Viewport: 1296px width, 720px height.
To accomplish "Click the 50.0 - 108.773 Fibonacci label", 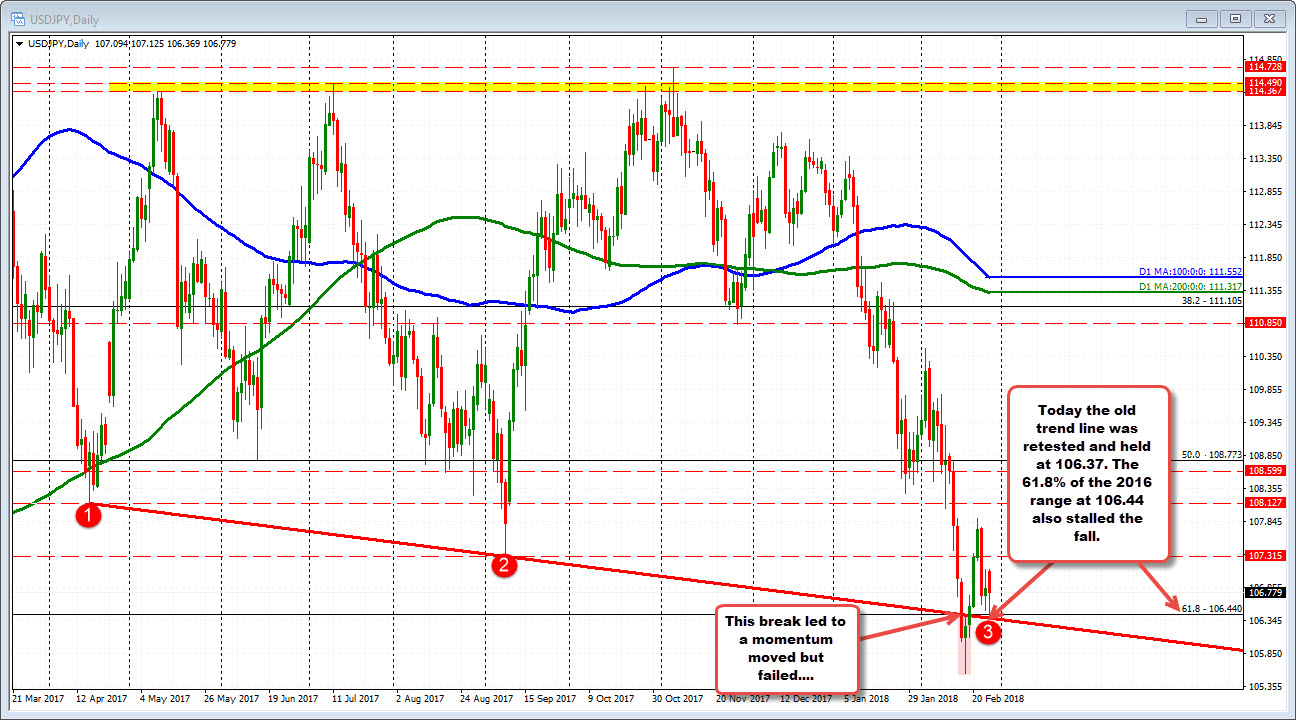I will coord(1212,454).
